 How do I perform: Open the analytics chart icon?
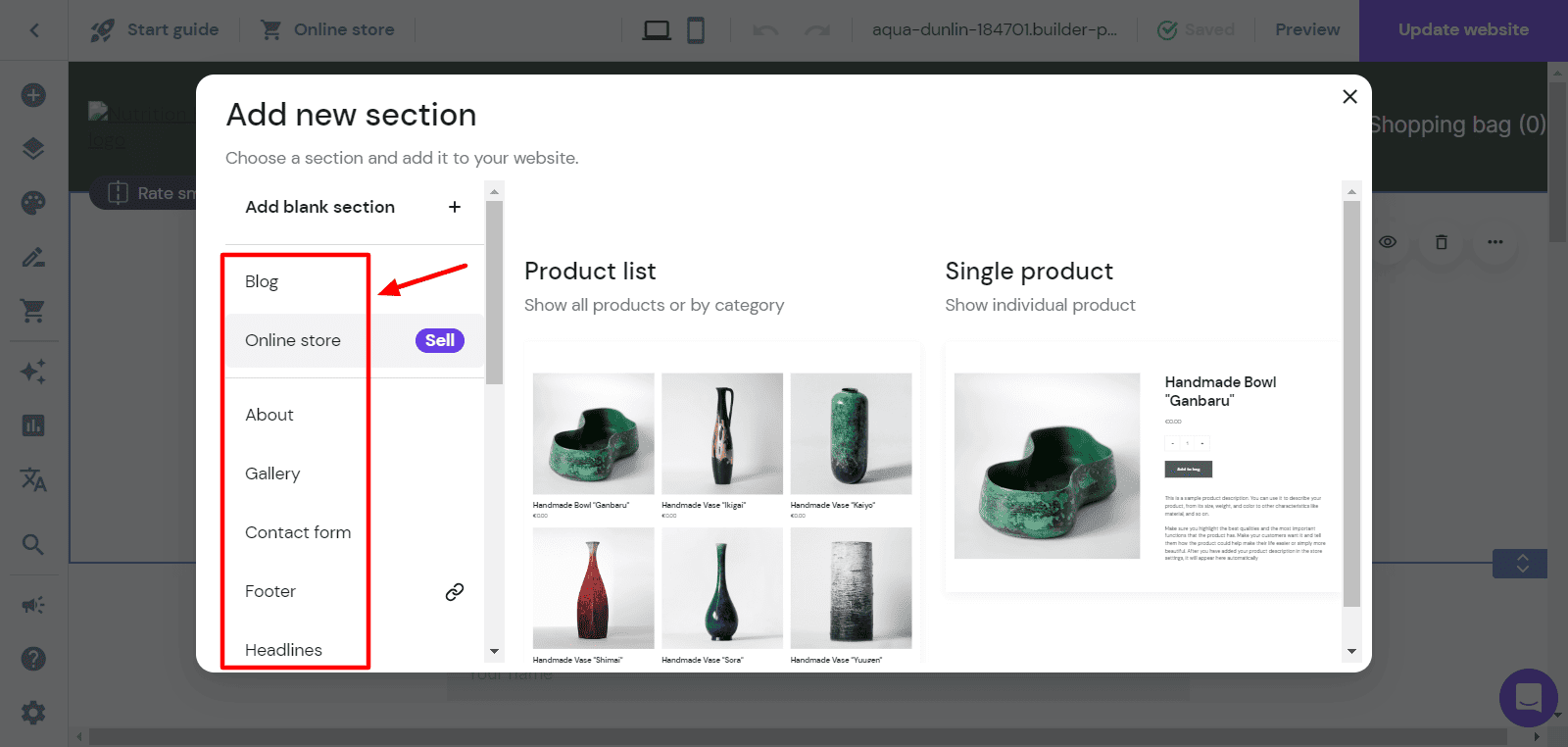click(x=33, y=425)
